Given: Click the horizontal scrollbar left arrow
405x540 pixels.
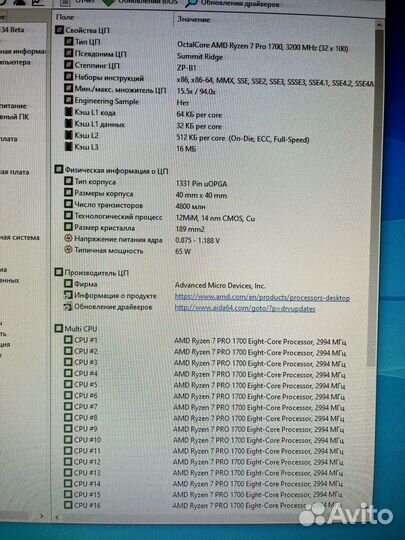Looking at the screenshot, I should [57, 517].
